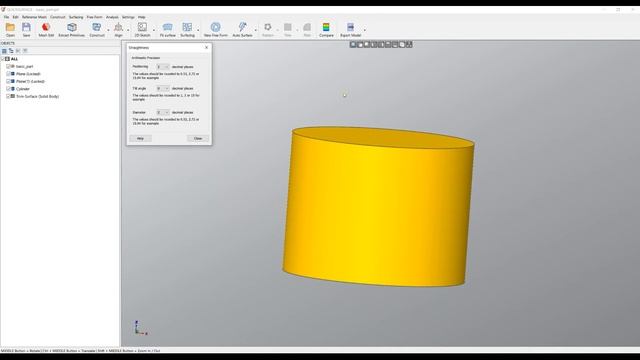Click the Export Model icon
Viewport: 640px width, 360px height.
coord(351,27)
